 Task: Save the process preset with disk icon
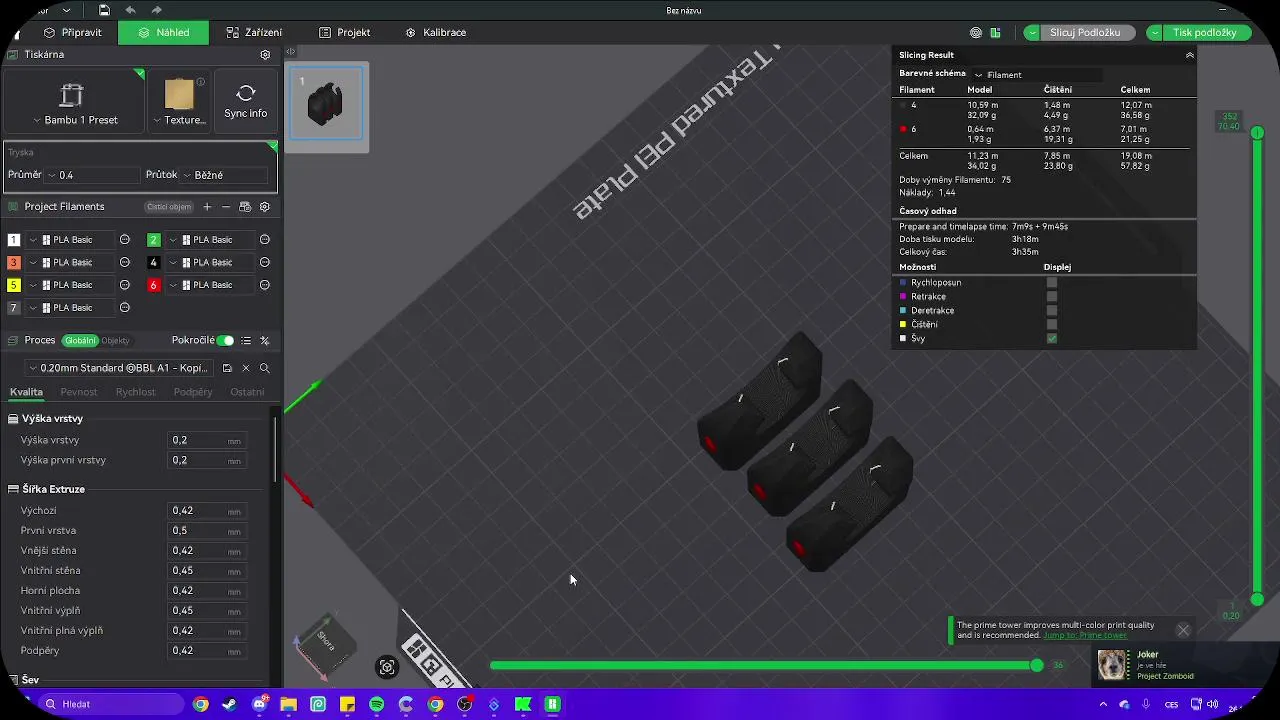(227, 368)
